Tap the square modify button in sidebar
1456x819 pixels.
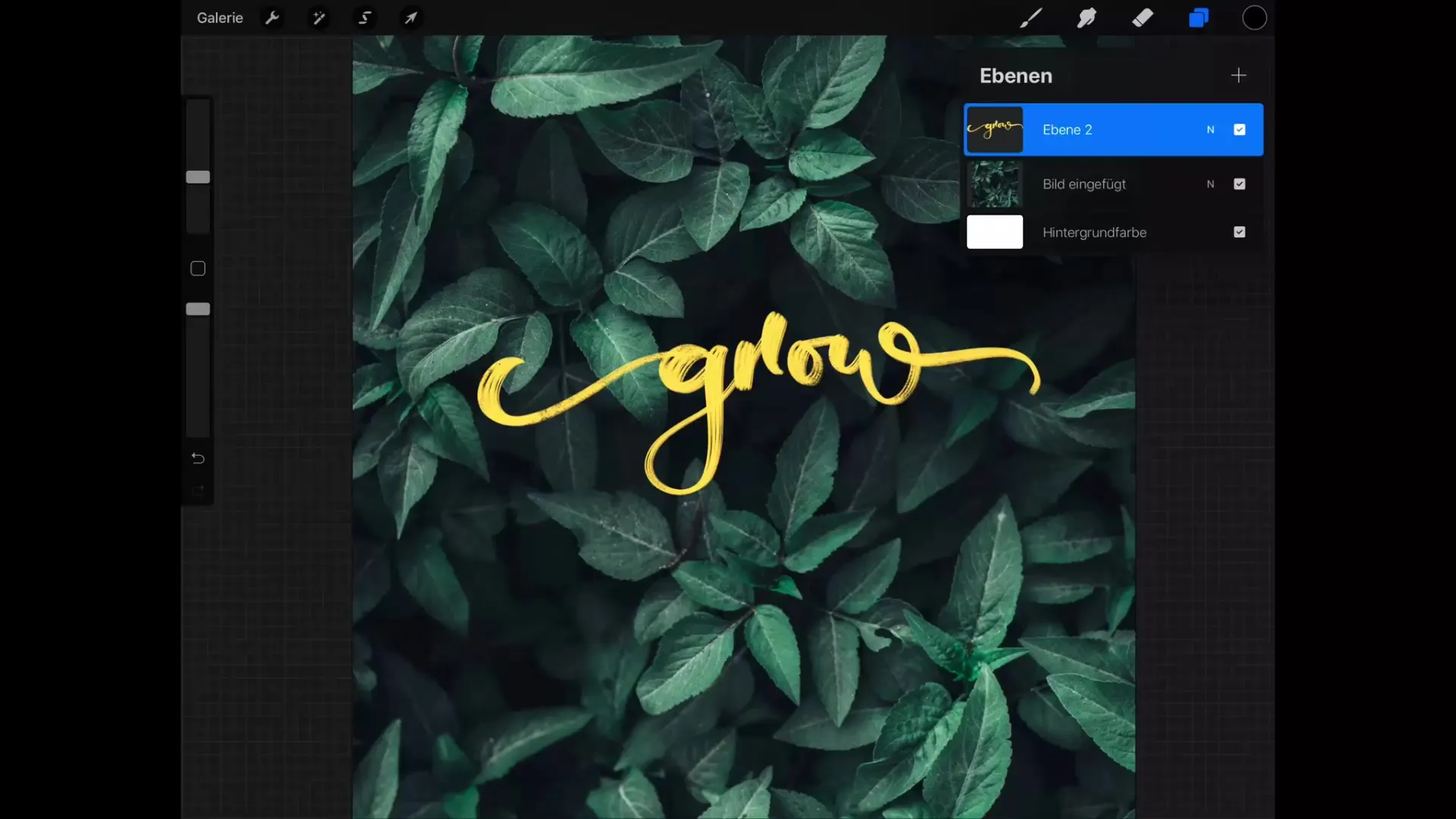click(198, 268)
